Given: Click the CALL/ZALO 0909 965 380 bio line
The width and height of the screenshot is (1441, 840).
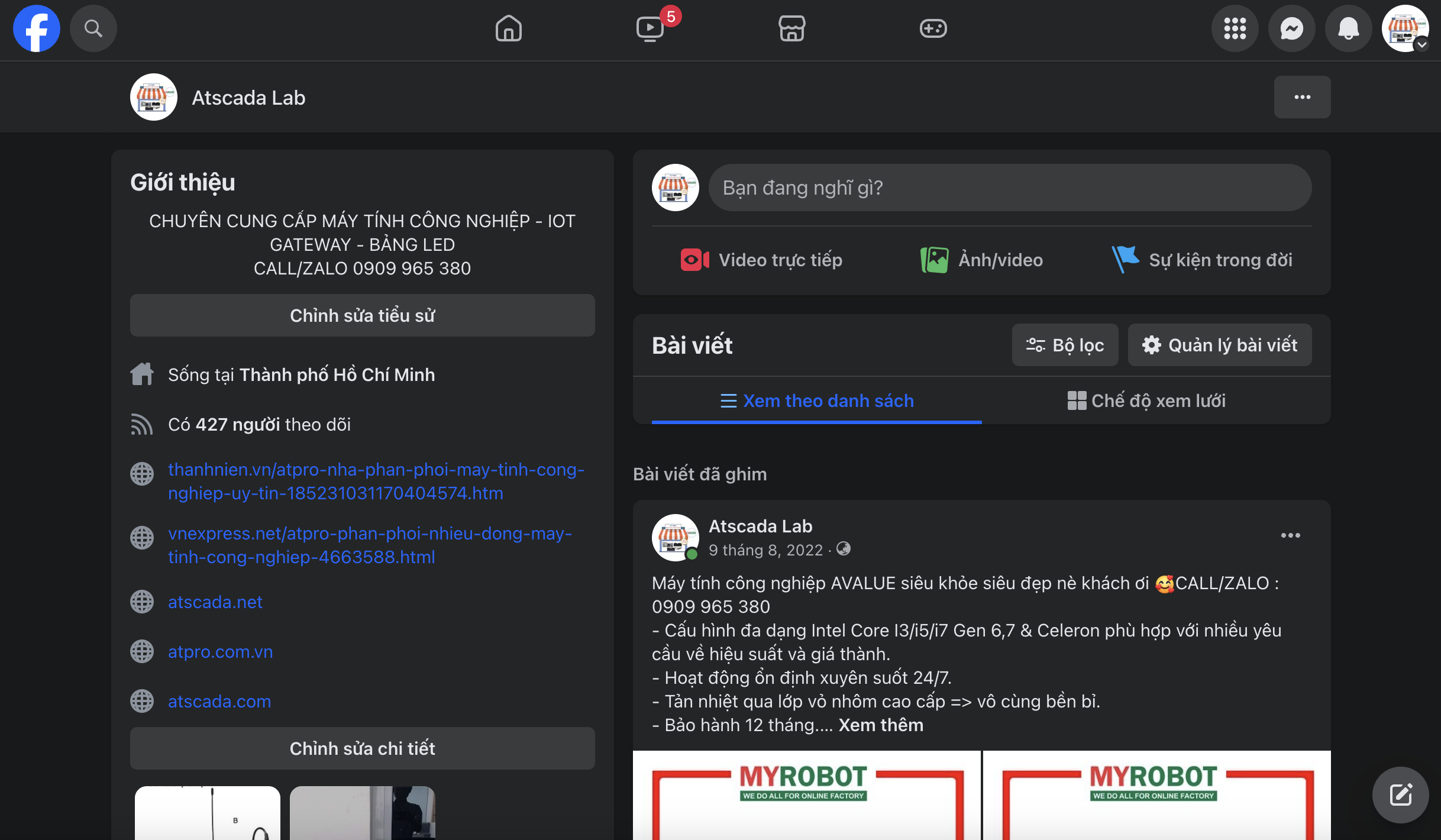Looking at the screenshot, I should coord(362,268).
